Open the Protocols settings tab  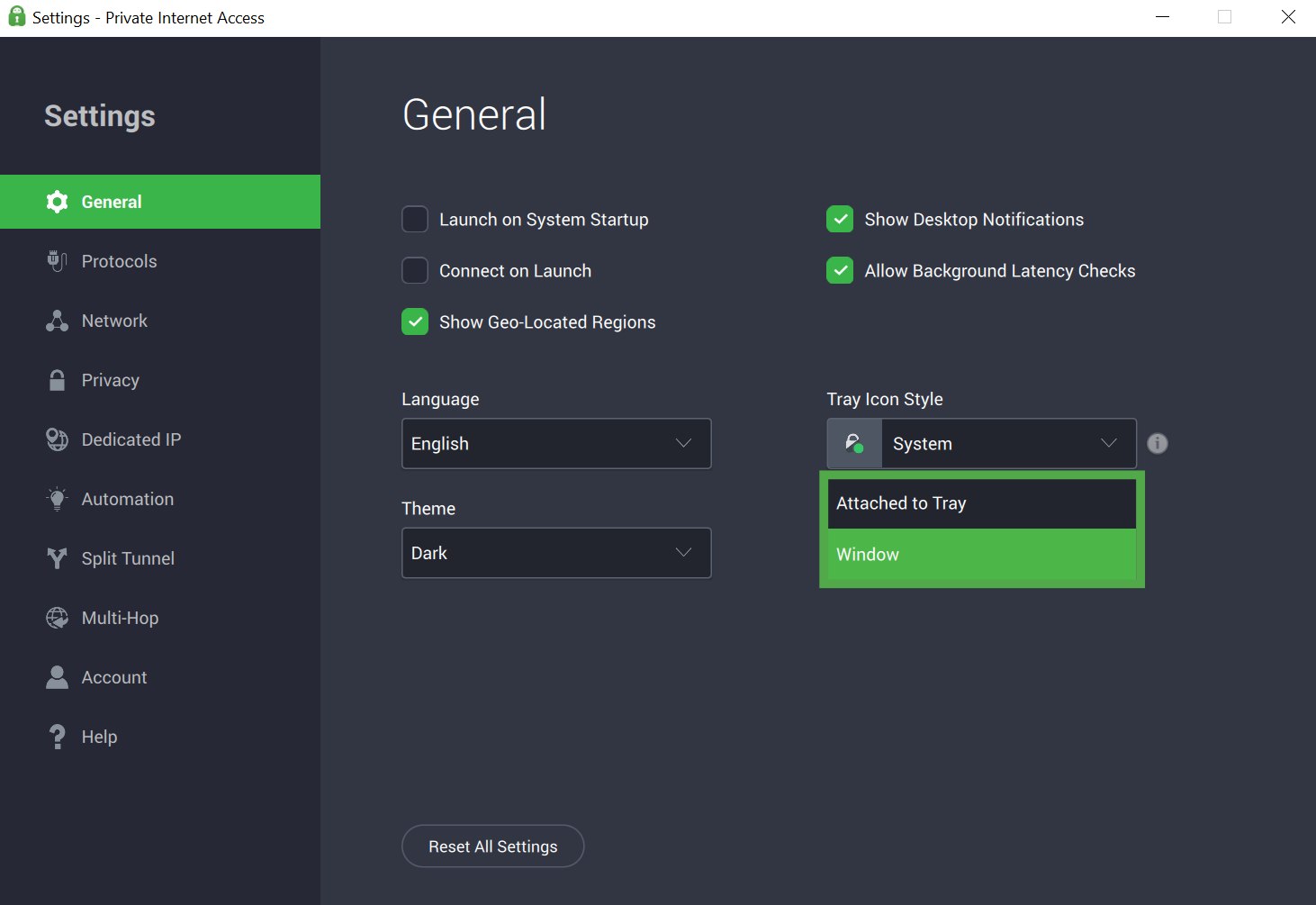(160, 261)
